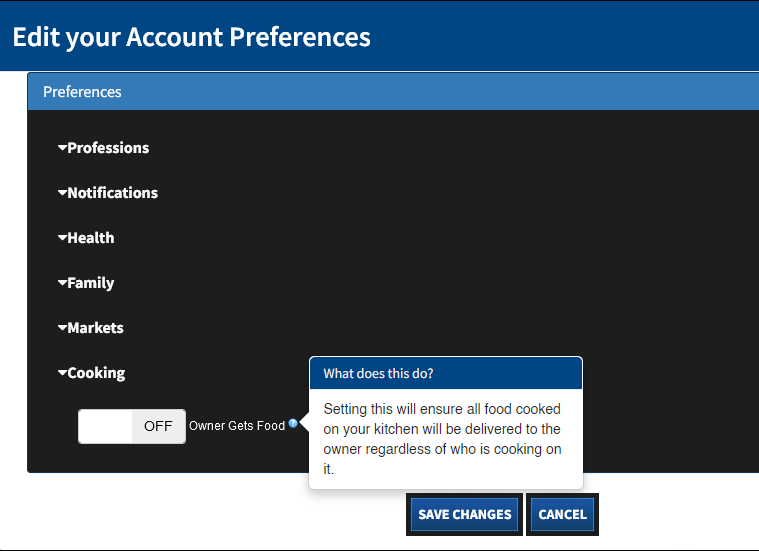Expand the Health preferences heading

(x=91, y=238)
